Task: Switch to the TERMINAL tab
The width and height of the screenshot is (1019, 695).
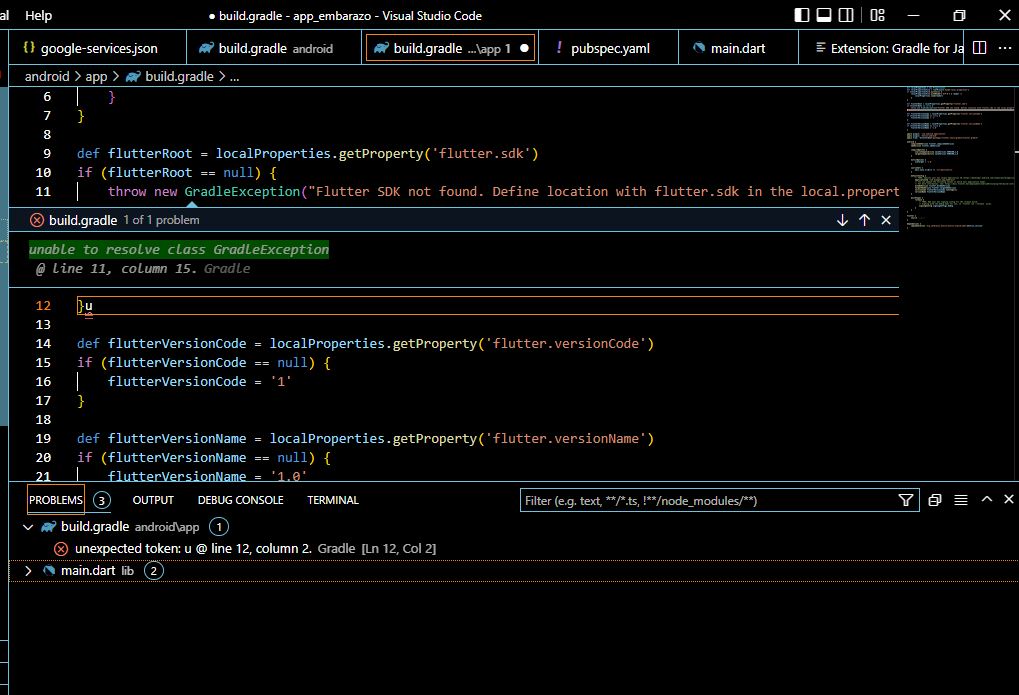Action: click(x=333, y=499)
